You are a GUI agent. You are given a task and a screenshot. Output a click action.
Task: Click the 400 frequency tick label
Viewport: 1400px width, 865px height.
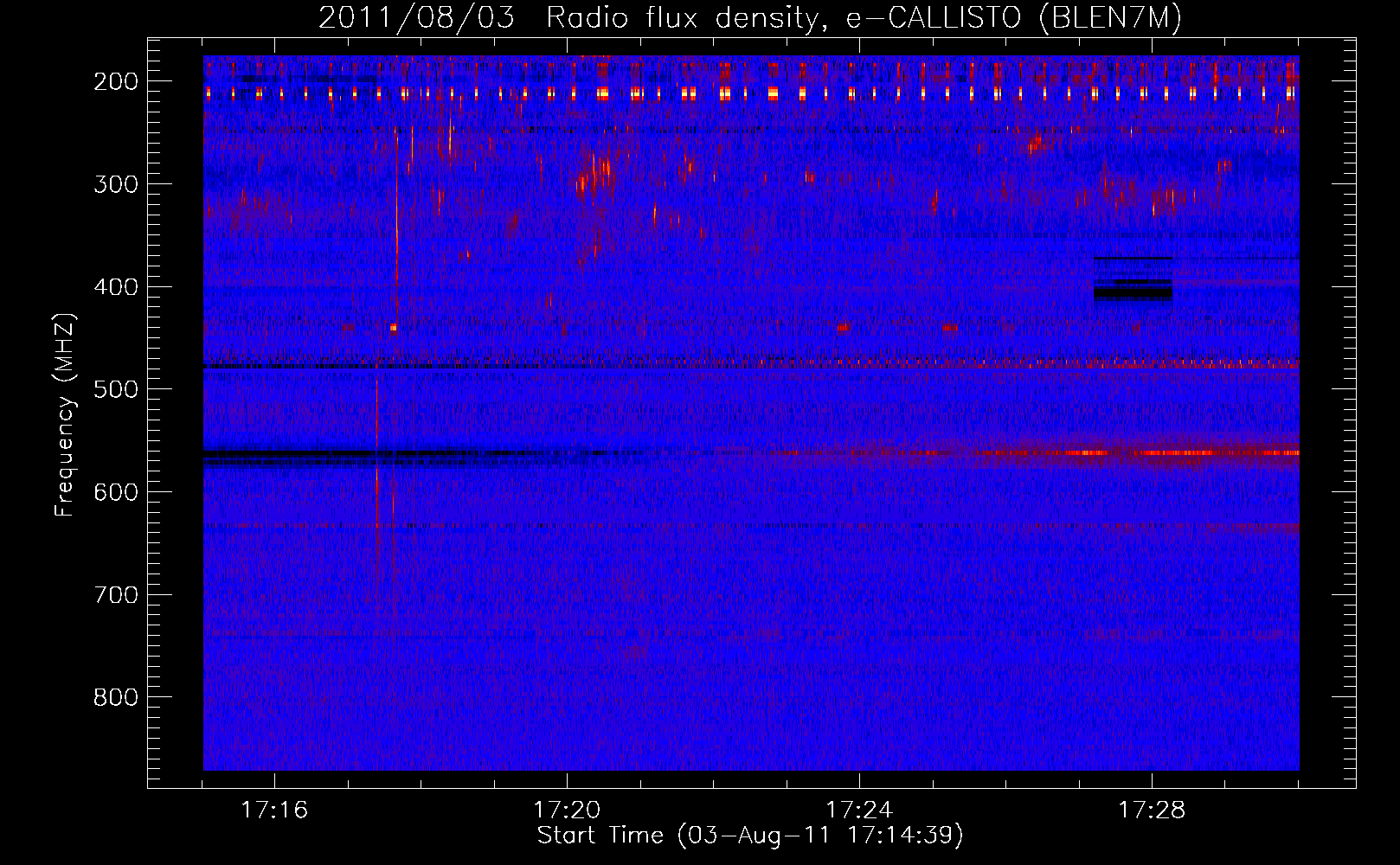[x=115, y=287]
